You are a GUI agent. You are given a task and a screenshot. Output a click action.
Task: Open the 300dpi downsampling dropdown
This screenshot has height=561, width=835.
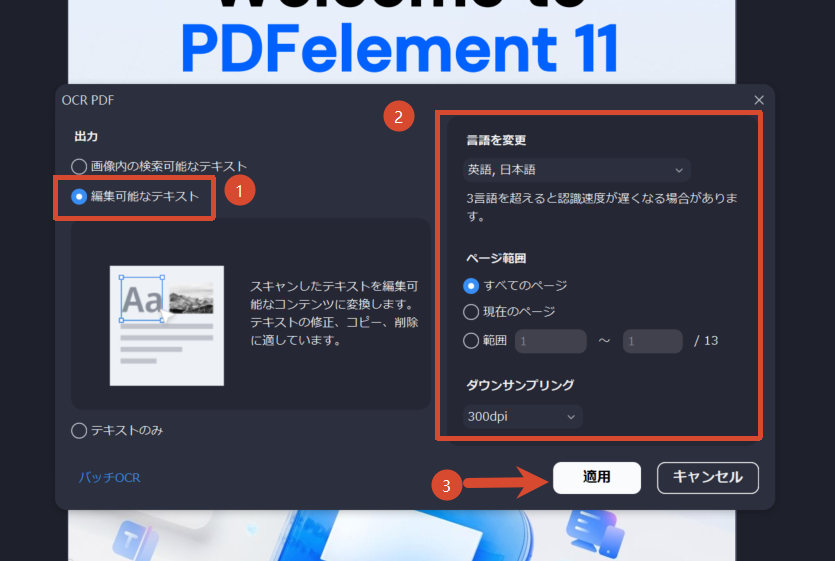[522, 417]
